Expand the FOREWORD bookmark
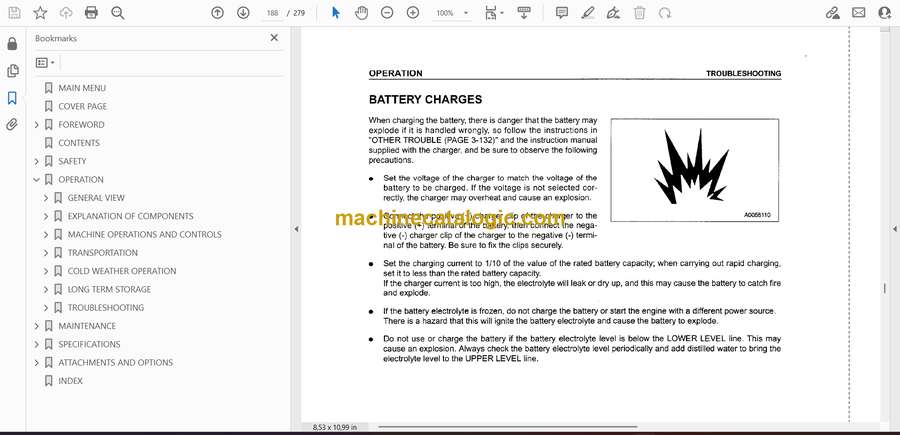The width and height of the screenshot is (900, 435). (37, 125)
